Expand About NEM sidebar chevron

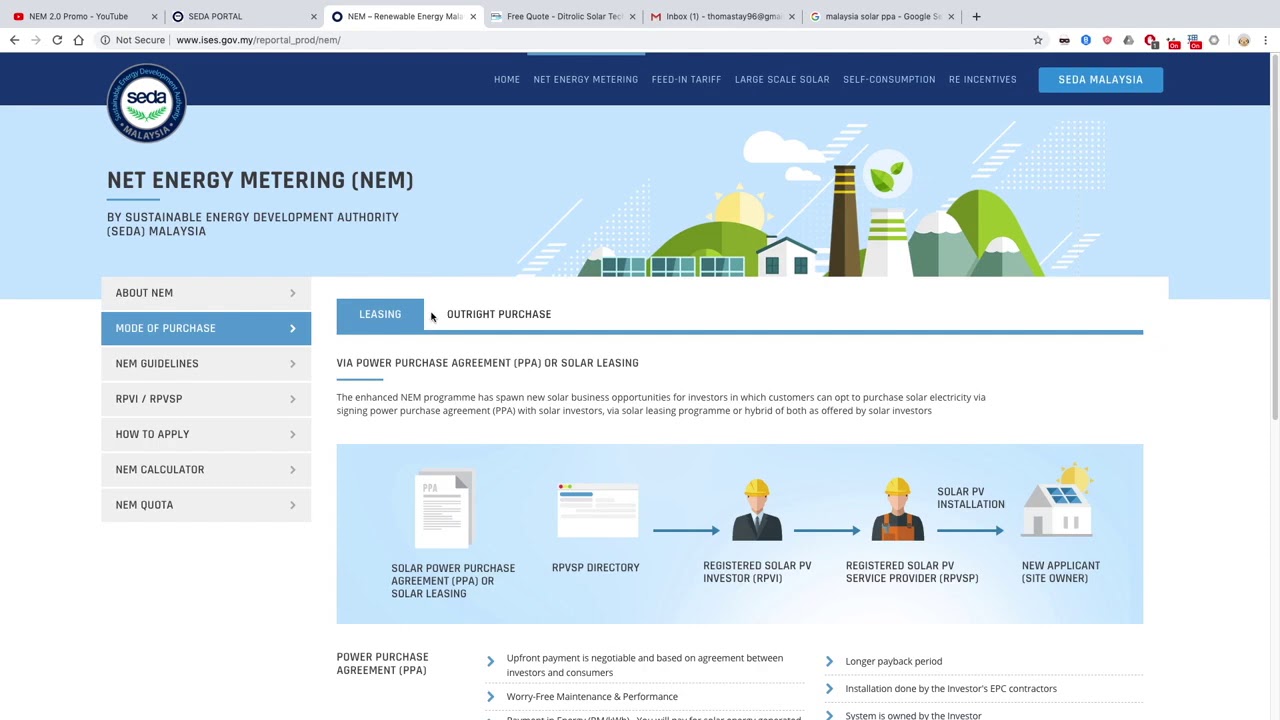pyautogui.click(x=293, y=293)
